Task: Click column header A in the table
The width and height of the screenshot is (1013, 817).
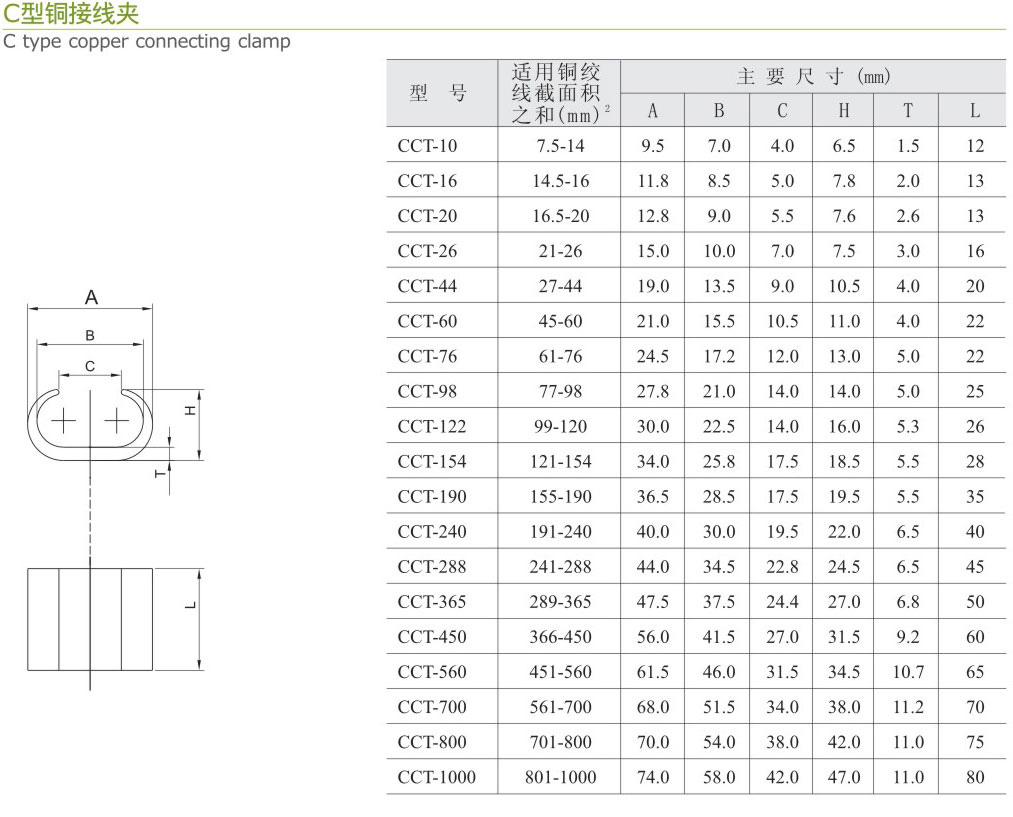Action: pyautogui.click(x=652, y=111)
